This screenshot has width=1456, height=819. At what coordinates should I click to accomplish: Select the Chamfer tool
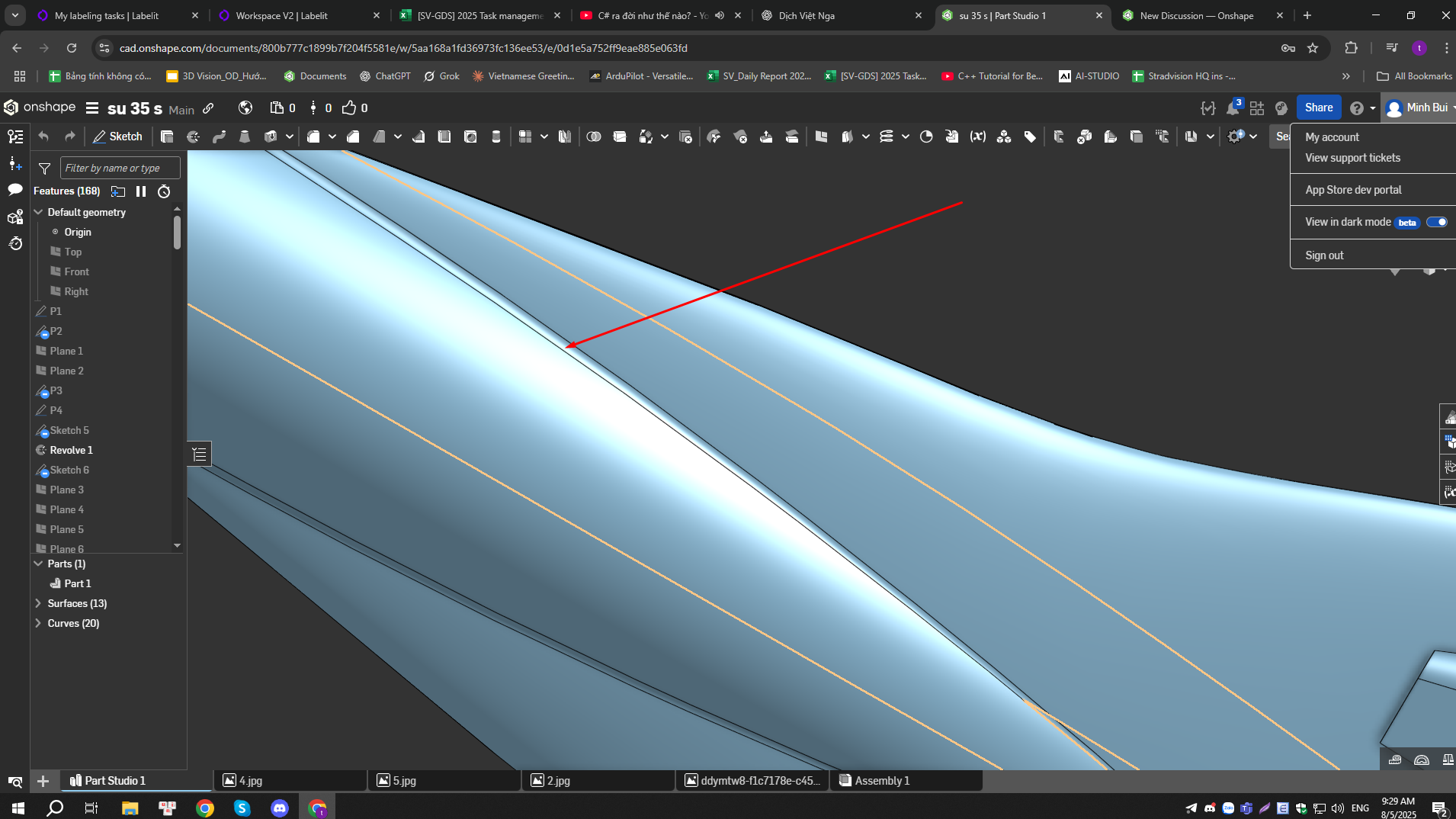point(353,136)
